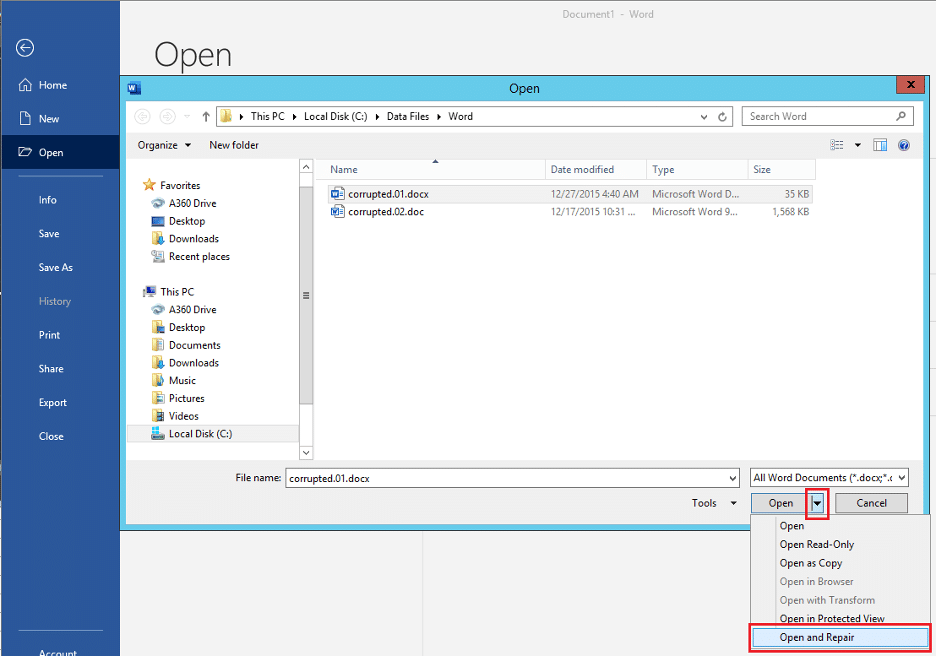Expand the Organize dropdown menu
936x656 pixels.
click(x=164, y=145)
